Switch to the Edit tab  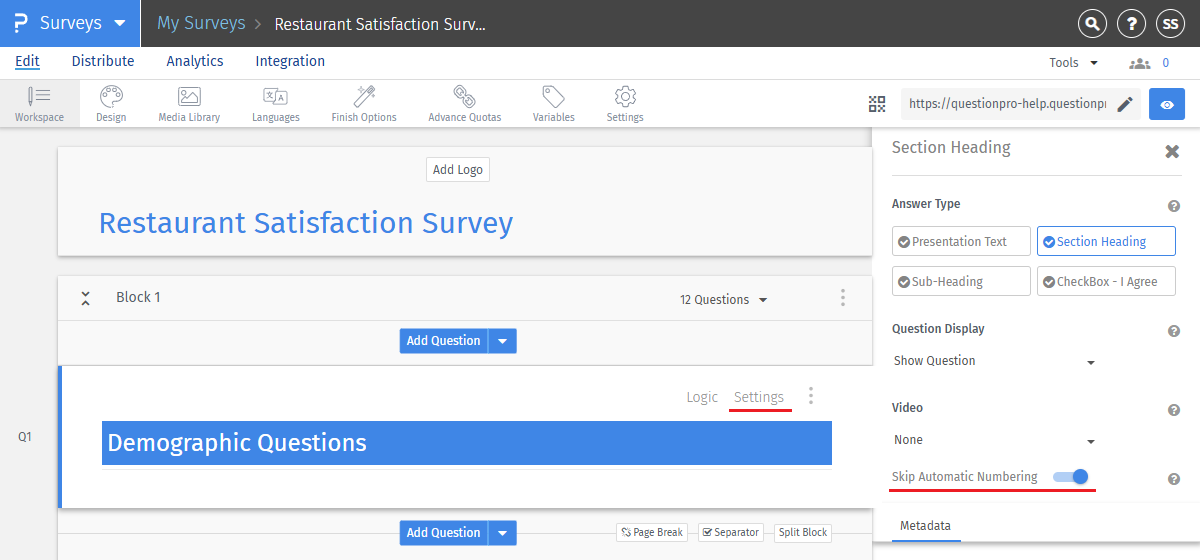tap(27, 61)
